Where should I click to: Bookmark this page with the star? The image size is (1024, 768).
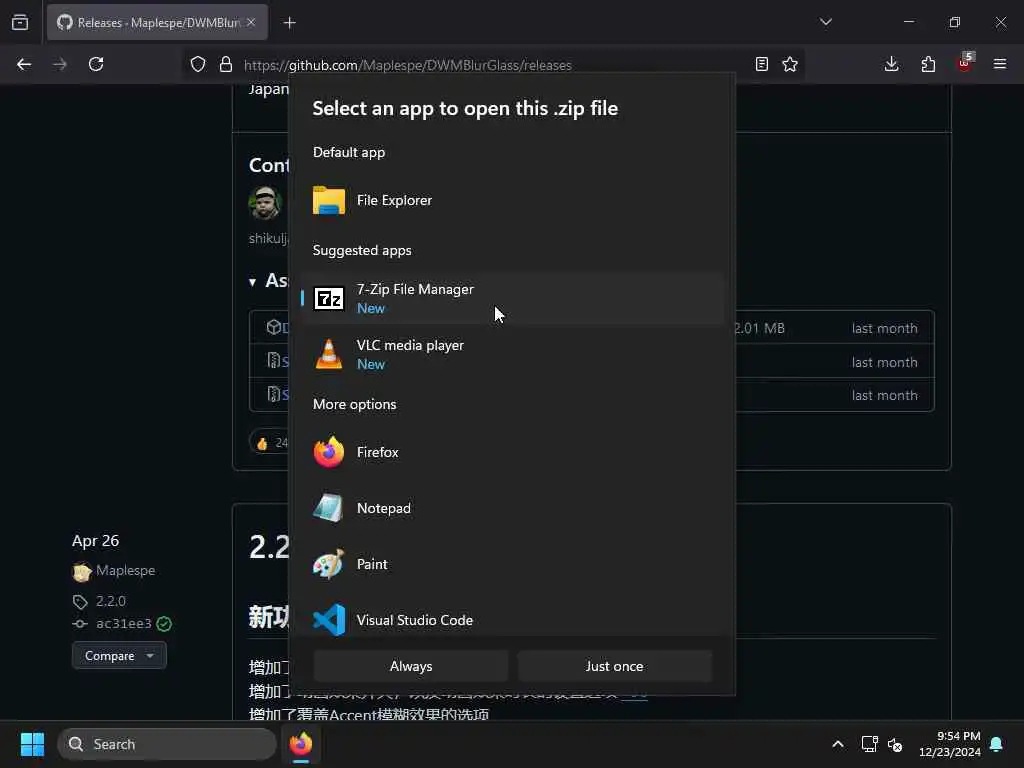[790, 64]
